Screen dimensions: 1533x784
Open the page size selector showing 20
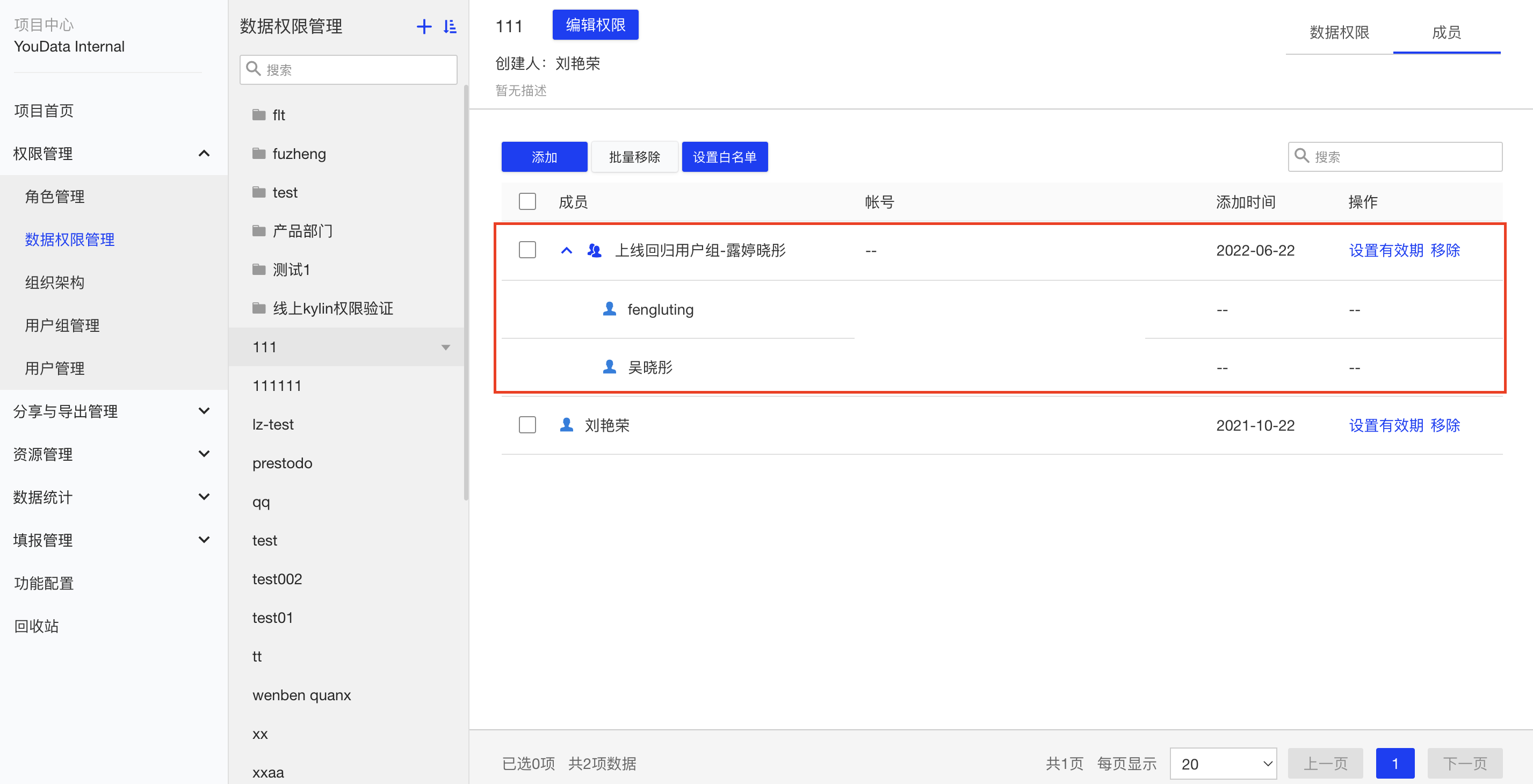[1223, 764]
